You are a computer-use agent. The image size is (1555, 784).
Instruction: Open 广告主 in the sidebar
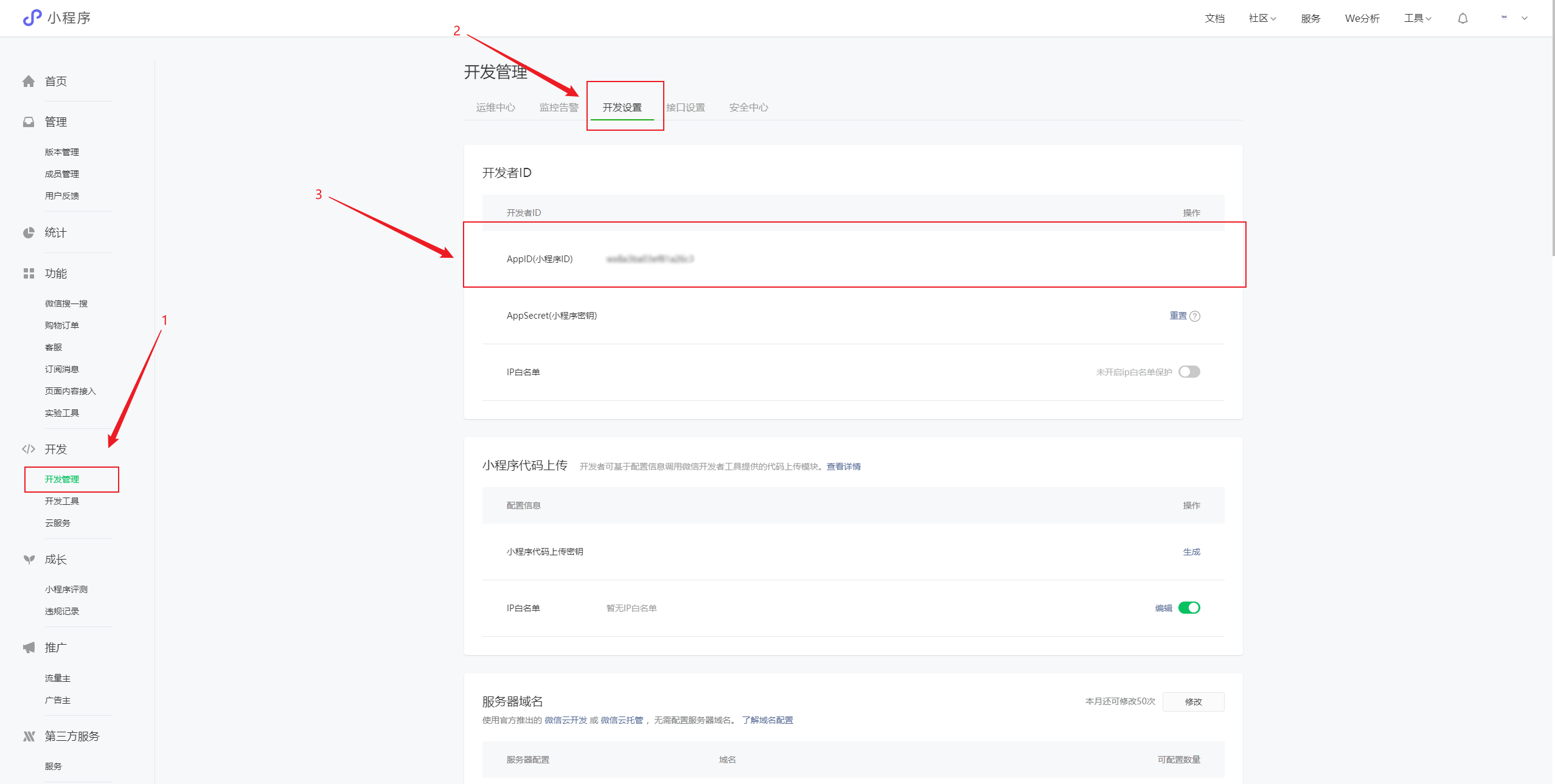pyautogui.click(x=58, y=701)
